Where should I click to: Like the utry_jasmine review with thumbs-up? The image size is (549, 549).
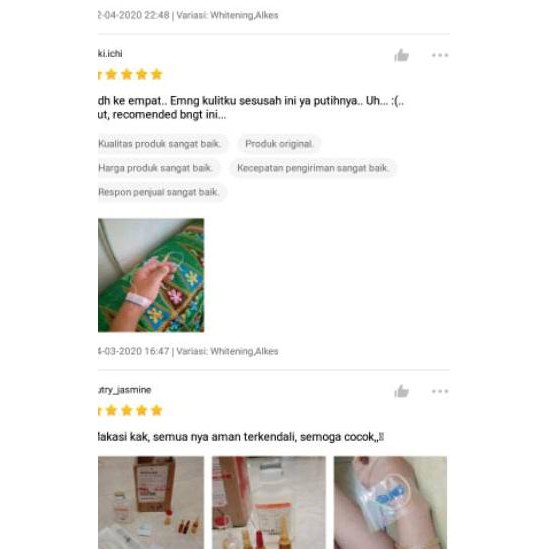[x=401, y=391]
